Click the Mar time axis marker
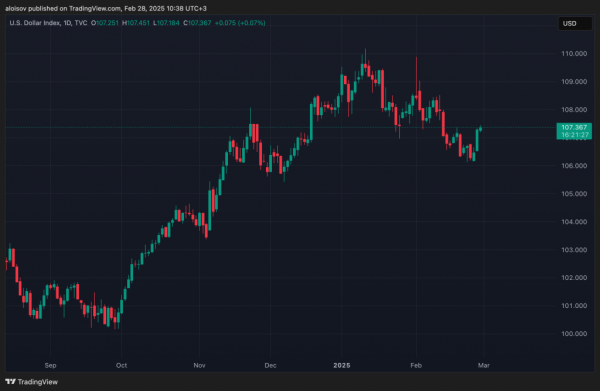Screen dimensions: 600x391 (484, 365)
